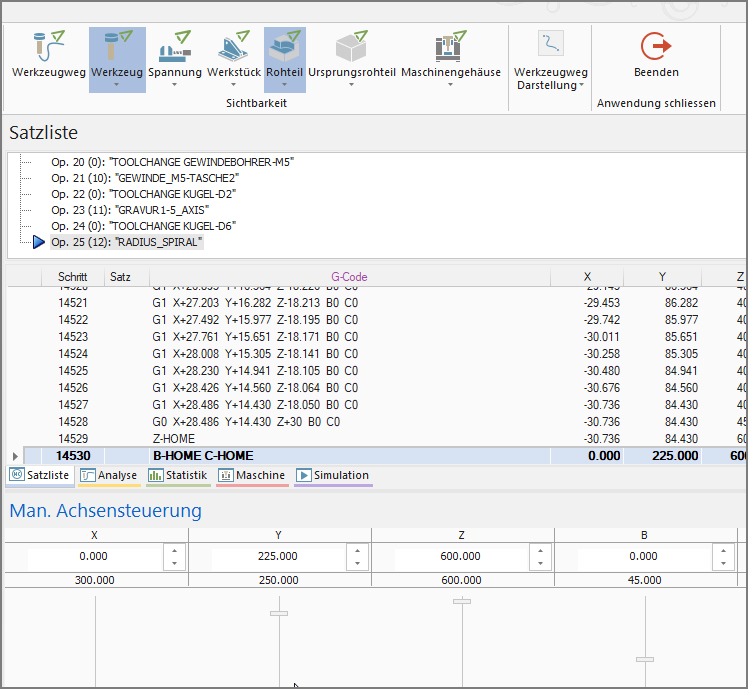Toggle Spannung visibility icon
The image size is (748, 689).
click(x=175, y=46)
